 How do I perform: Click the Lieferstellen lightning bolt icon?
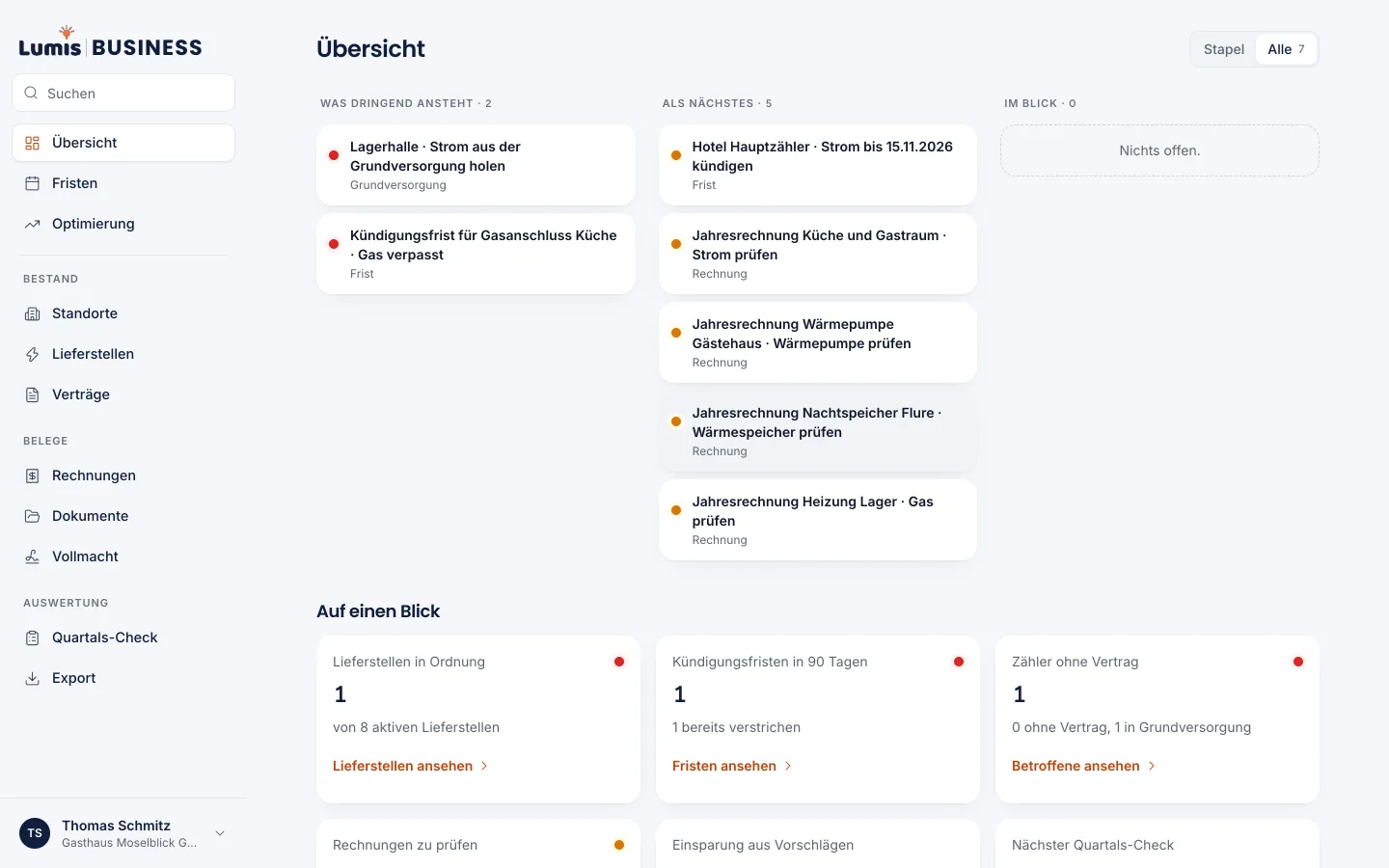32,354
